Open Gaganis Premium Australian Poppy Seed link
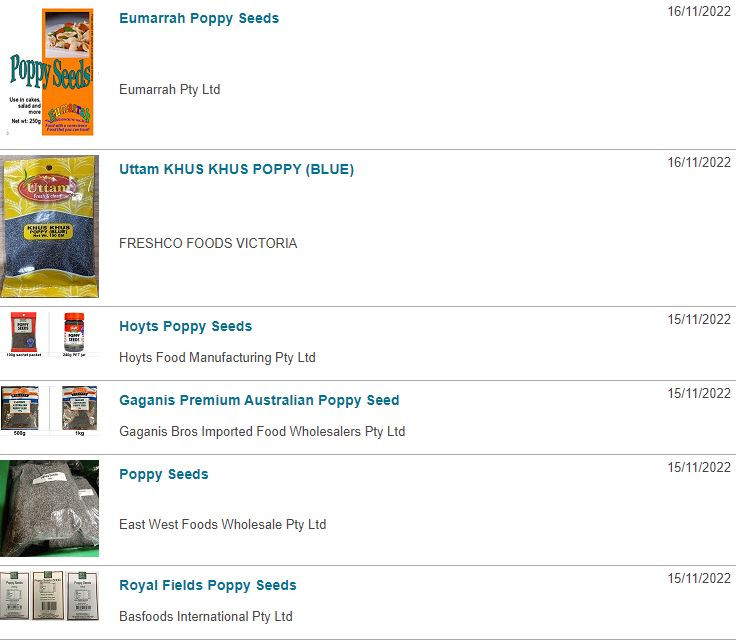The image size is (745, 640). point(259,401)
